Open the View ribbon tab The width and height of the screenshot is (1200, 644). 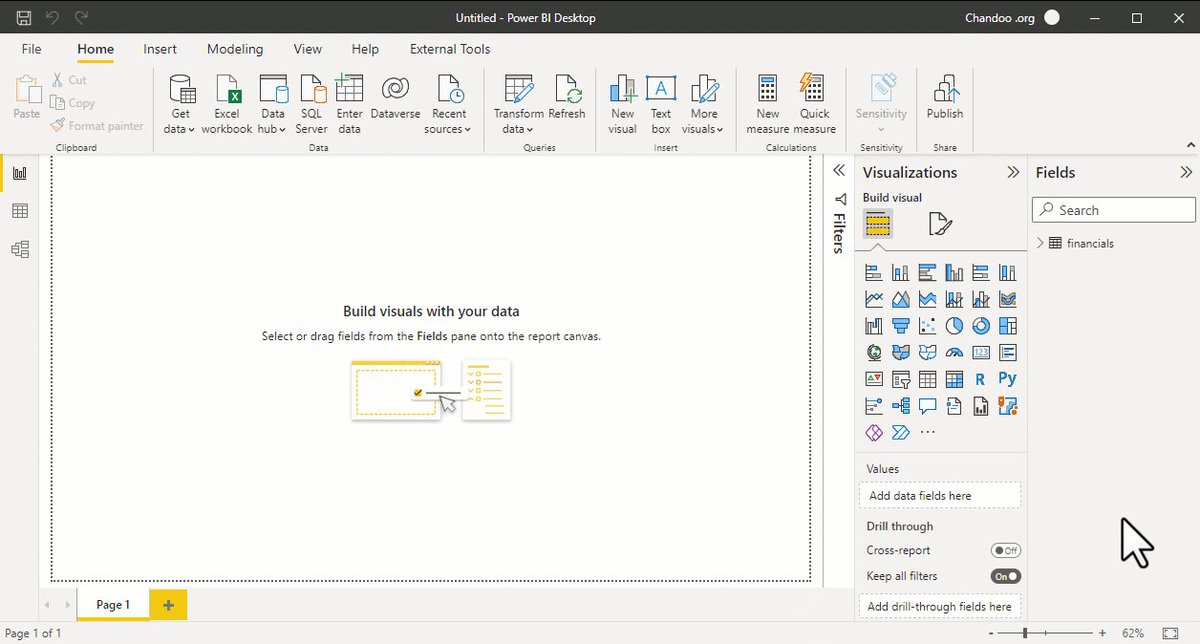pos(308,49)
